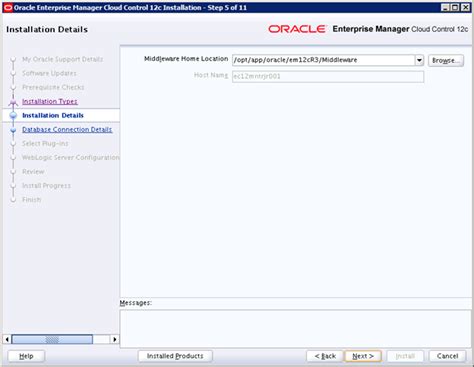Open the Middleware Home Location dropdown arrow
The width and height of the screenshot is (474, 367).
click(419, 60)
